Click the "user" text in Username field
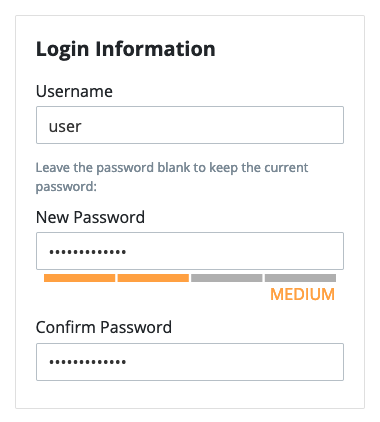The width and height of the screenshot is (380, 422). (x=65, y=126)
